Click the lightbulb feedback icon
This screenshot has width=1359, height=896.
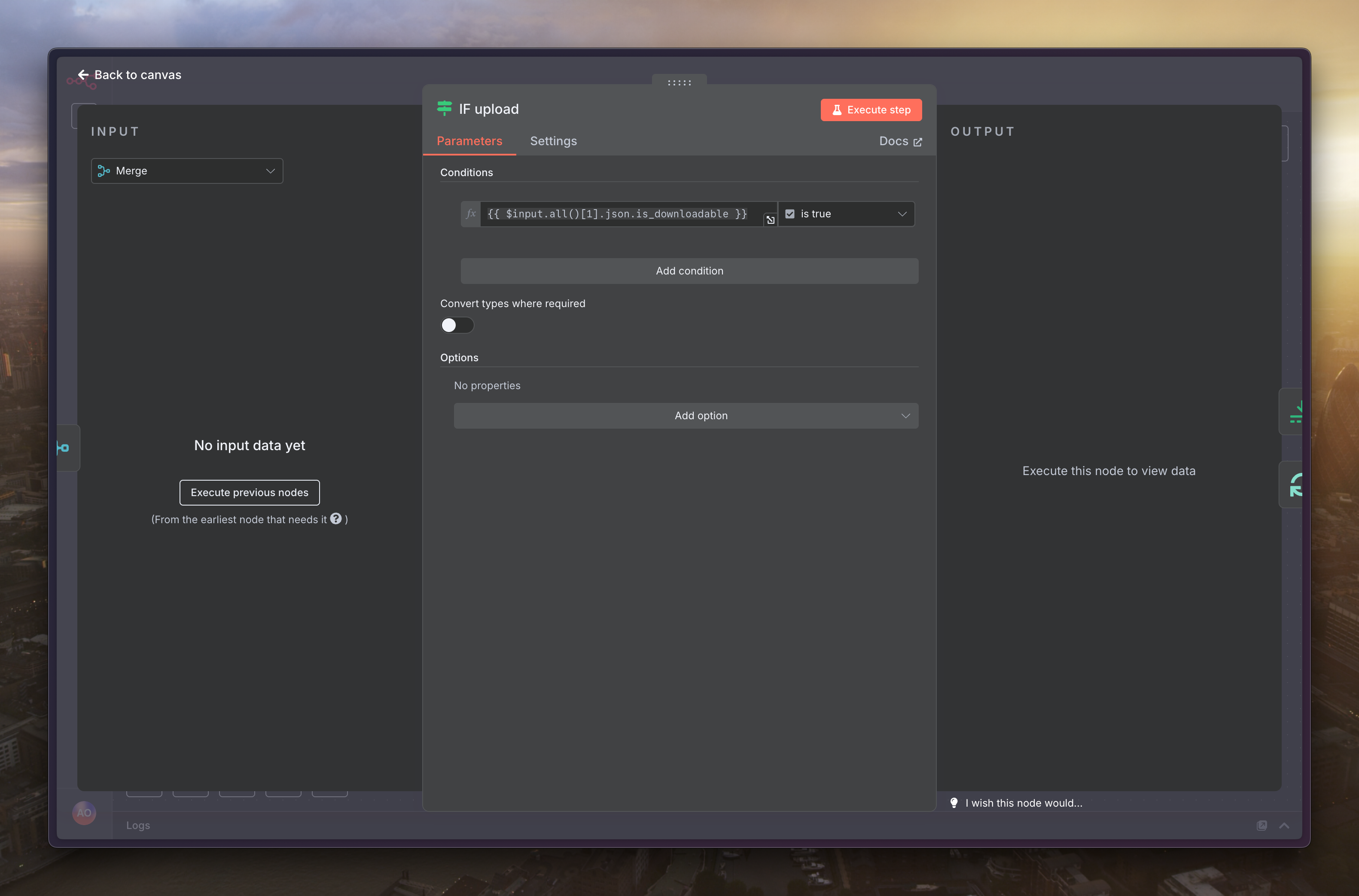(x=954, y=803)
